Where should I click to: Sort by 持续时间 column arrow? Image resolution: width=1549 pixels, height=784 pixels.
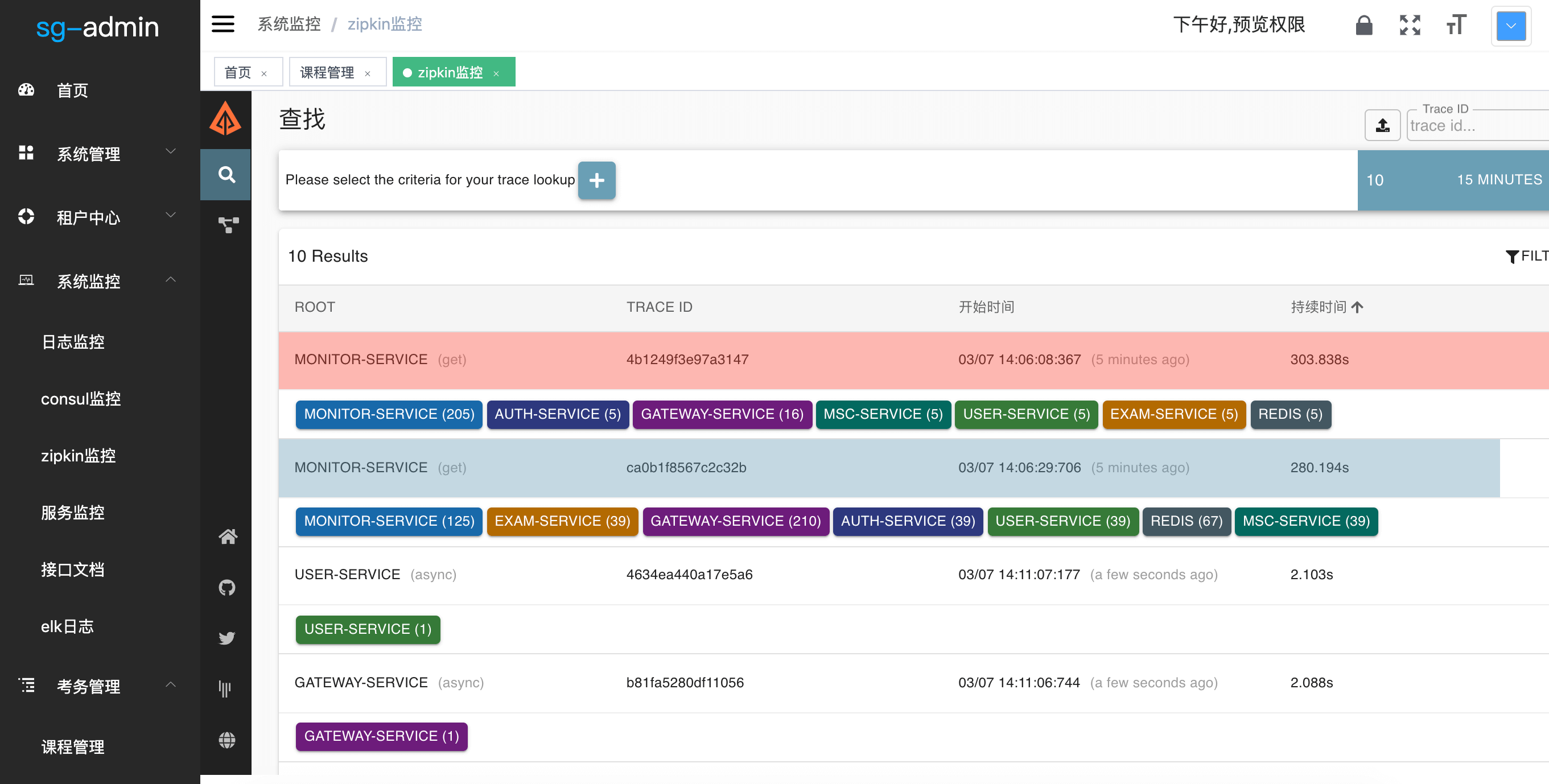click(x=1357, y=307)
